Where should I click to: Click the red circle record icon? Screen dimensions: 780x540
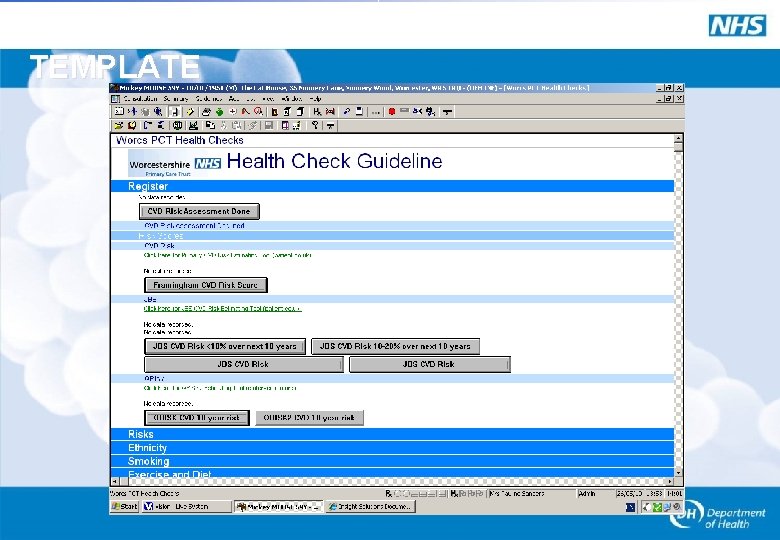(x=391, y=111)
